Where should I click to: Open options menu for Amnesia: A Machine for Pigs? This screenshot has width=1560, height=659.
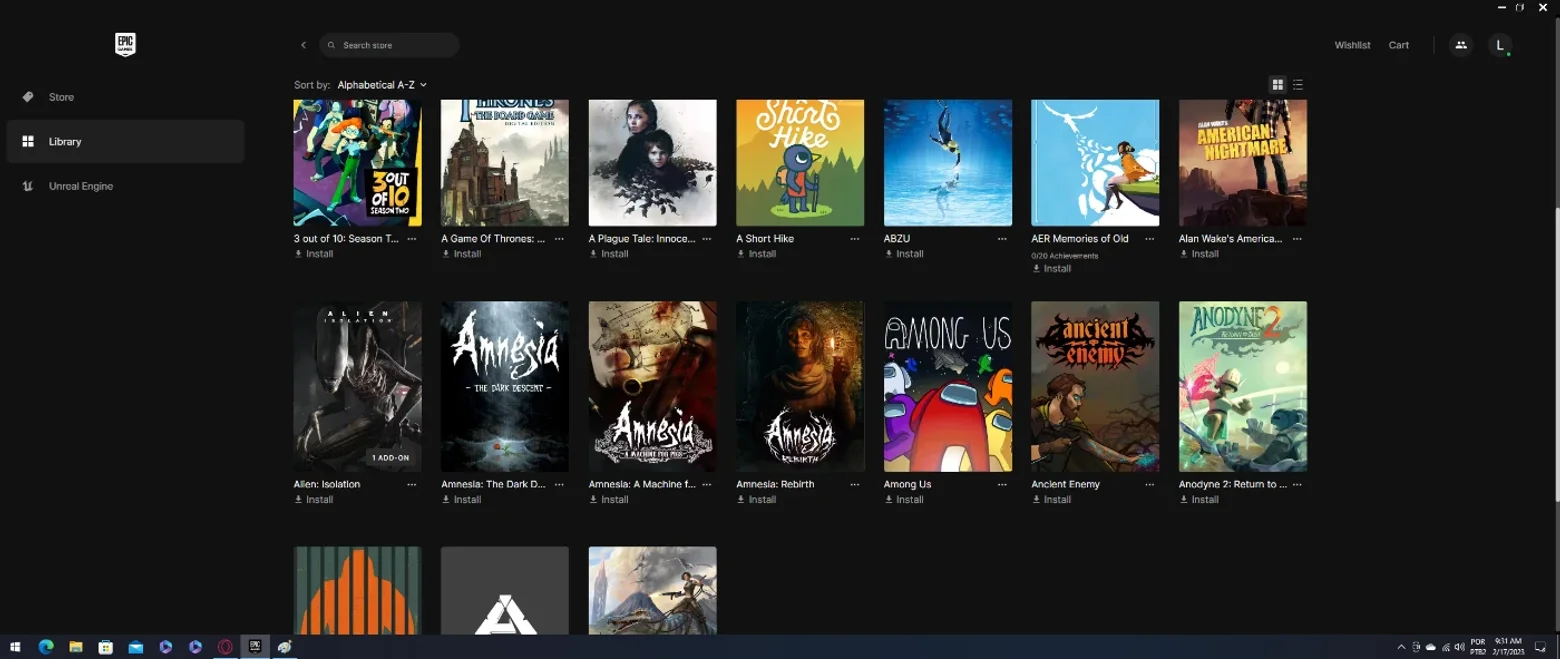click(x=707, y=484)
